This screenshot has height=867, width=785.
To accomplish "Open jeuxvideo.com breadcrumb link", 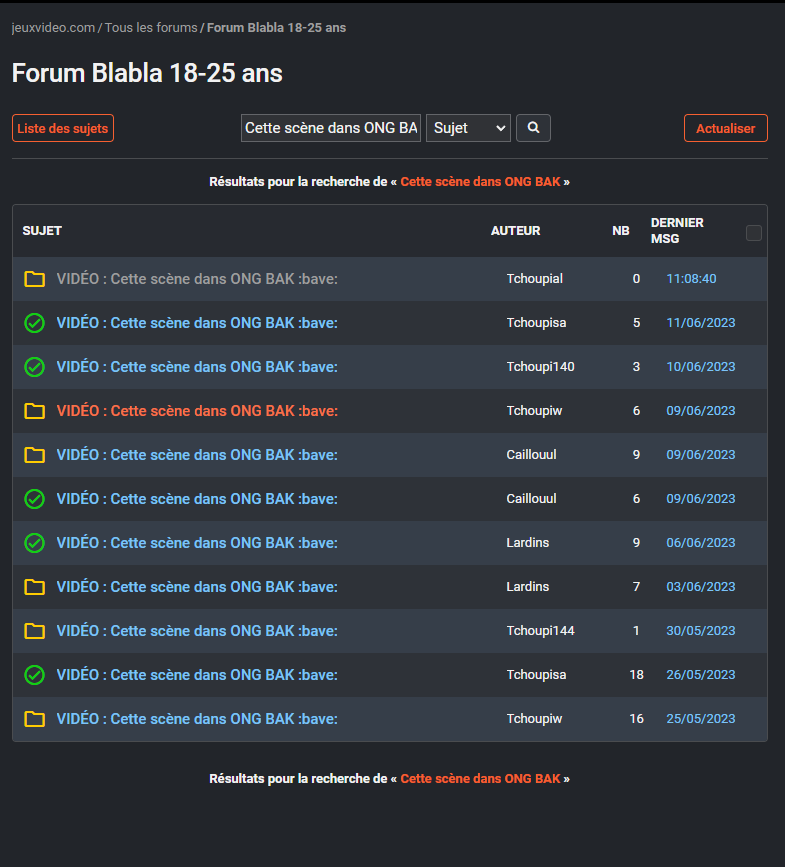I will click(x=53, y=28).
